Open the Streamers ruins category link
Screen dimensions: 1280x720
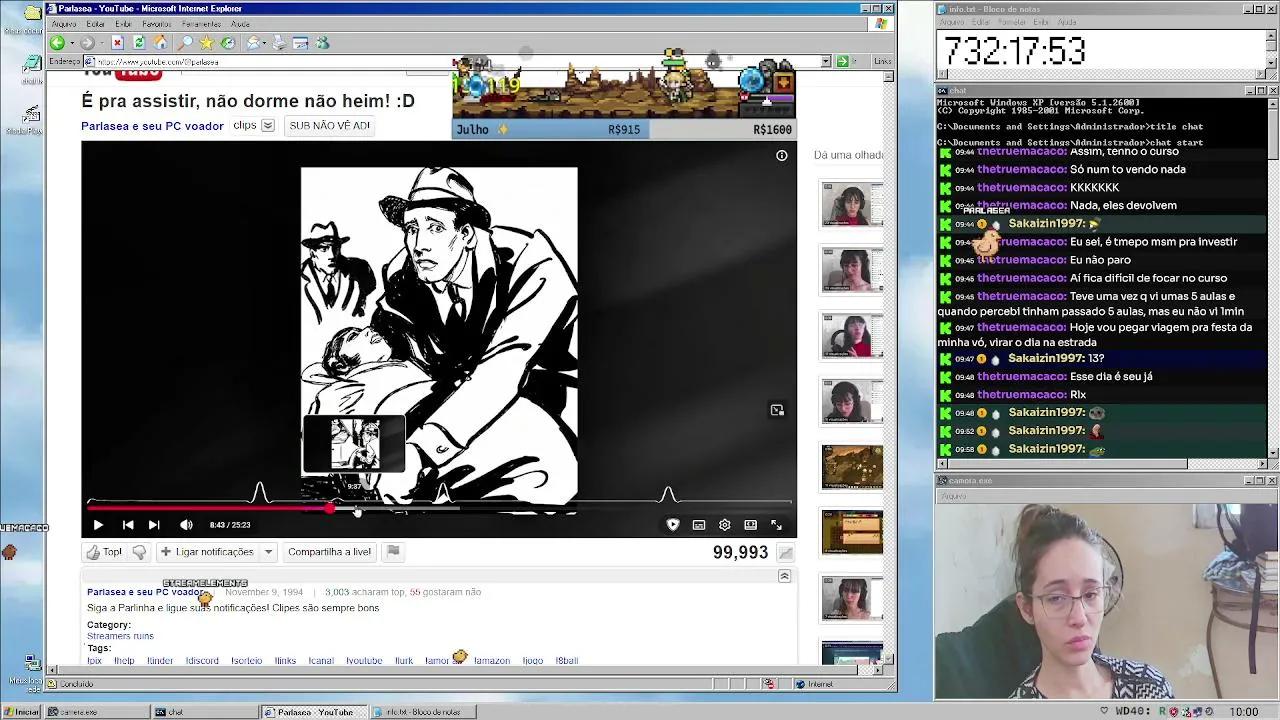(120, 636)
